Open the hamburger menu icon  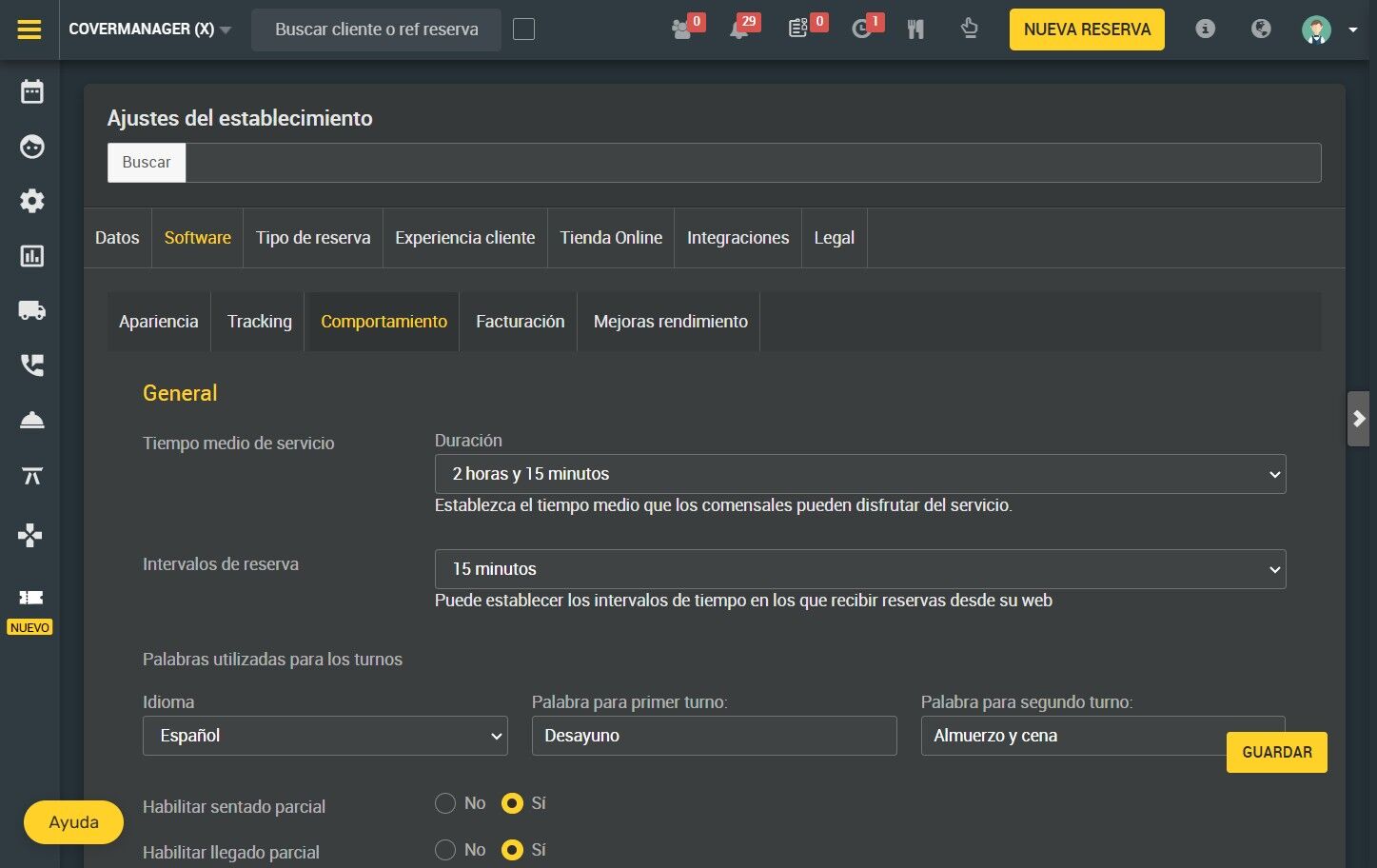30,30
